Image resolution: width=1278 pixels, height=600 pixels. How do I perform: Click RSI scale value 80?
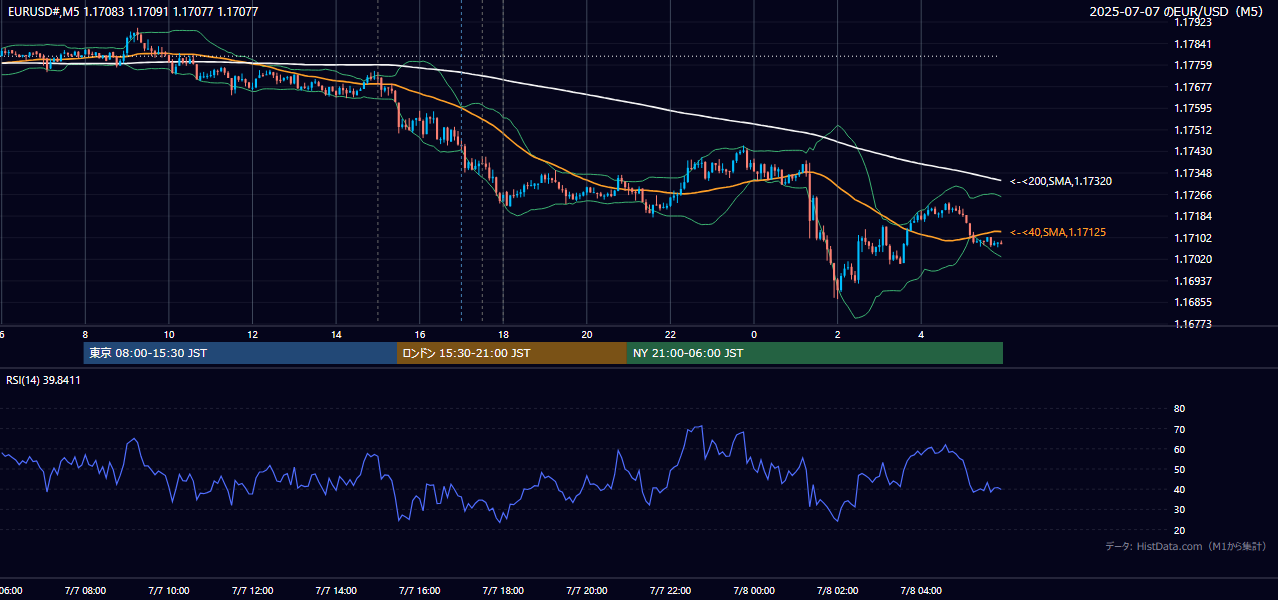[x=1179, y=409]
